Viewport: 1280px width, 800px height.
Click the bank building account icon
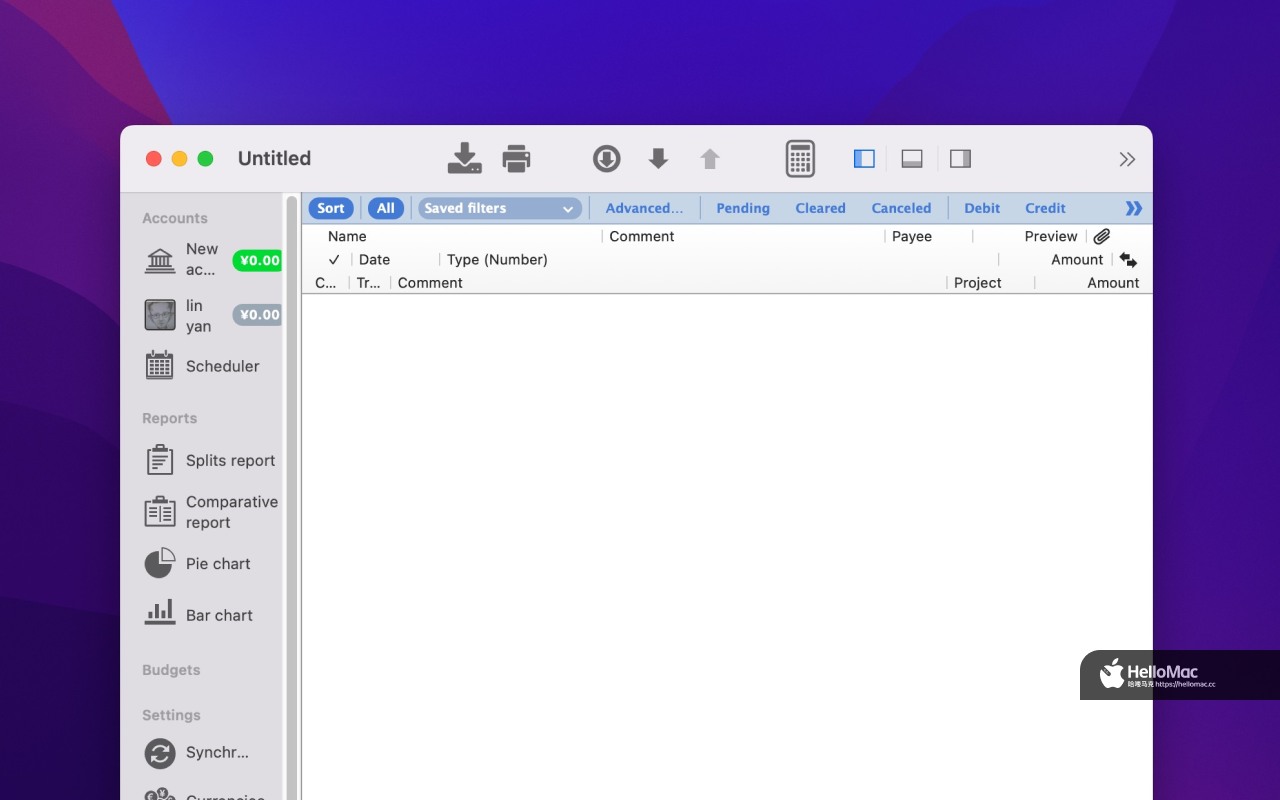point(160,260)
